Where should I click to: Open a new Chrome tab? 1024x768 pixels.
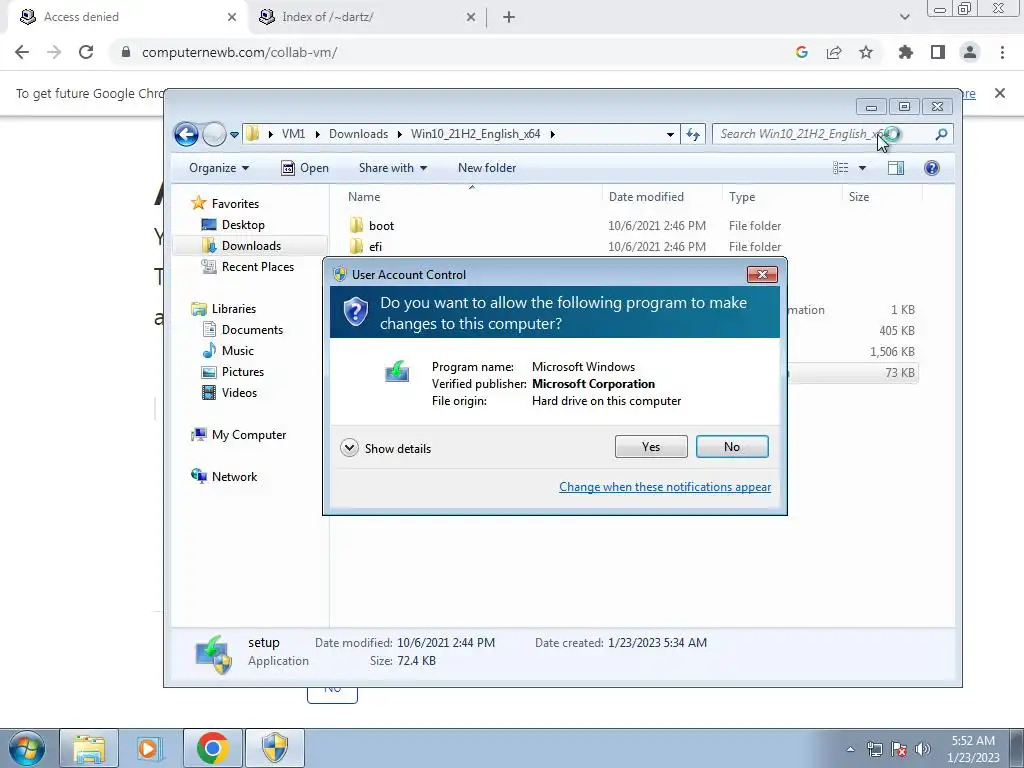pyautogui.click(x=509, y=17)
